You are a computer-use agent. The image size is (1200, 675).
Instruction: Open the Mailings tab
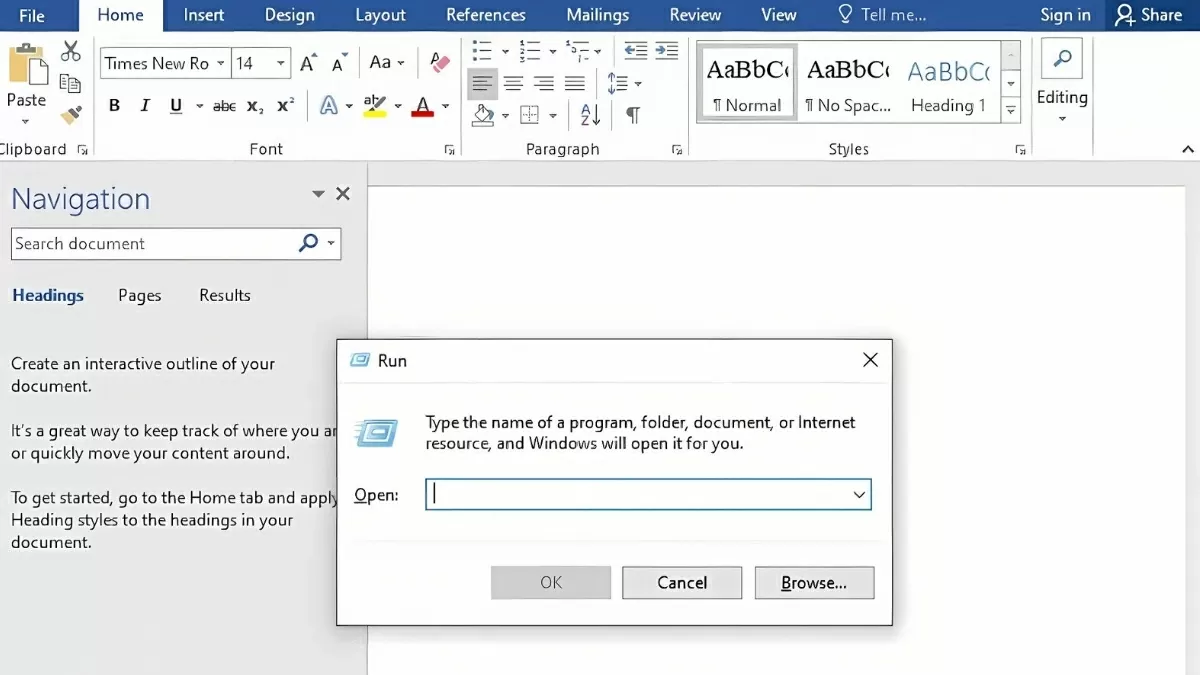(597, 15)
